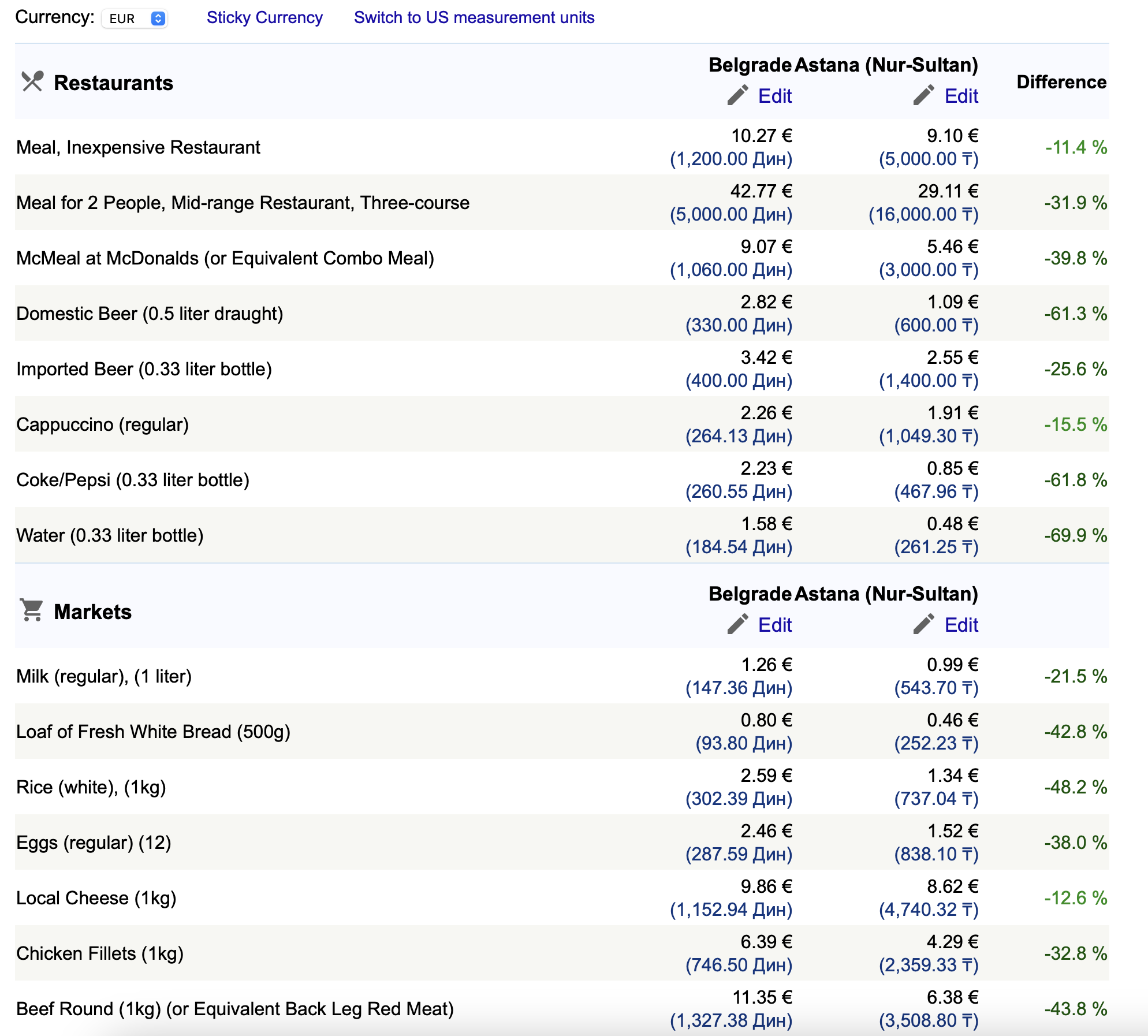Click Astana price 1.34 € for rice
The height and width of the screenshot is (1036, 1148).
pyautogui.click(x=953, y=776)
